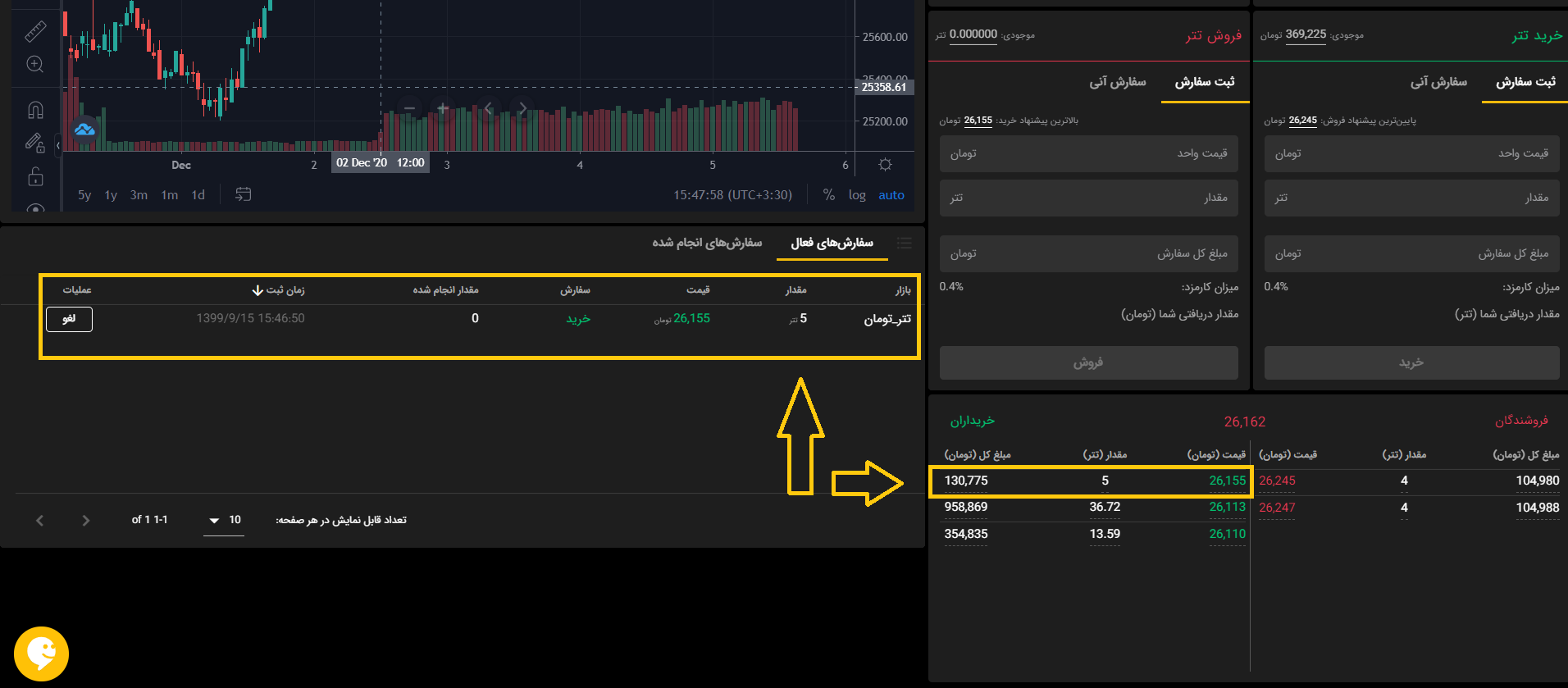Image resolution: width=1568 pixels, height=688 pixels.
Task: Click the buy panel total order amount field
Action: click(x=1412, y=253)
